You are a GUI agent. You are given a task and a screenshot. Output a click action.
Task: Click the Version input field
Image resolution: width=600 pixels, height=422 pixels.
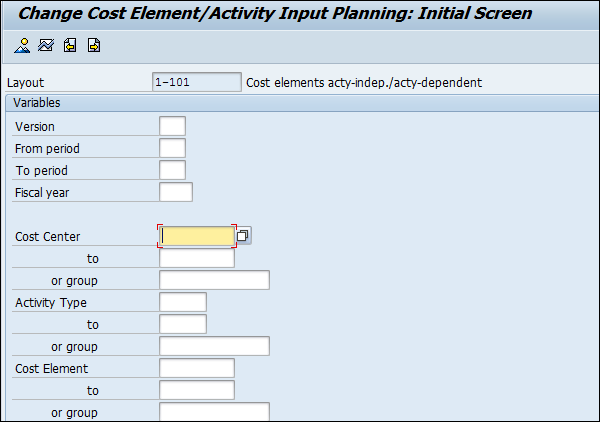point(172,126)
